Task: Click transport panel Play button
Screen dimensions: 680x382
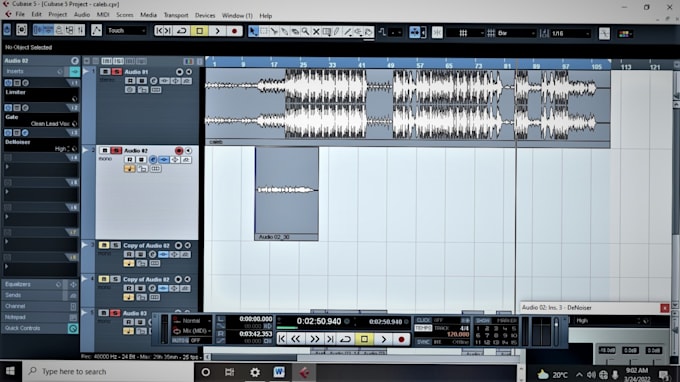Action: pos(383,339)
